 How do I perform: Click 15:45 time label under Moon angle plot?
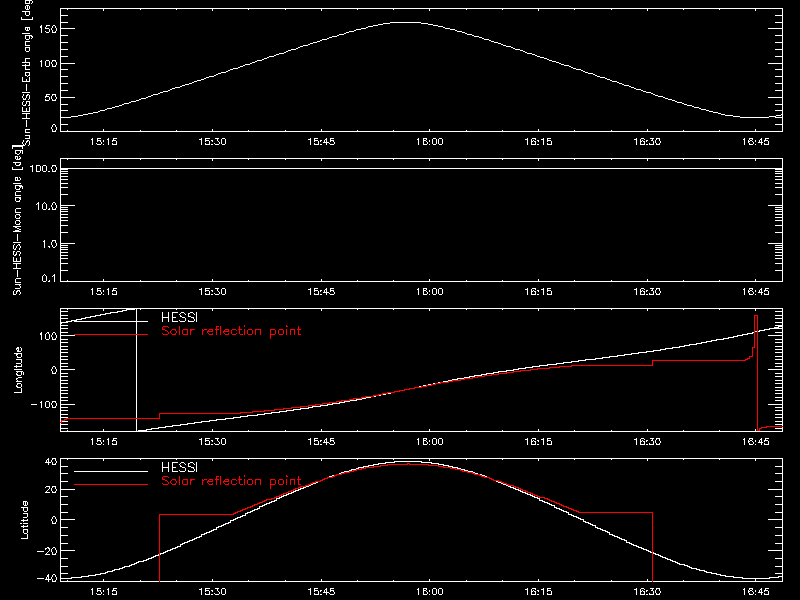click(321, 292)
